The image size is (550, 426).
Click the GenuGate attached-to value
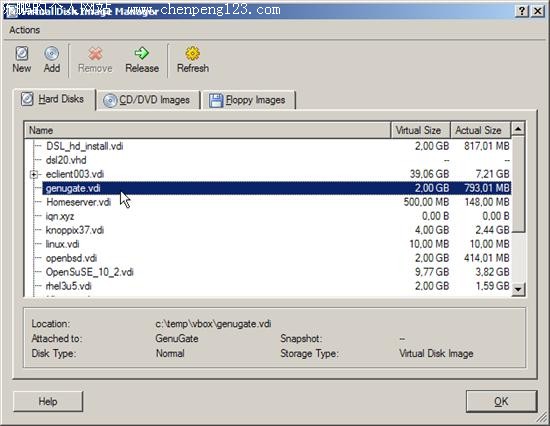[x=177, y=339]
